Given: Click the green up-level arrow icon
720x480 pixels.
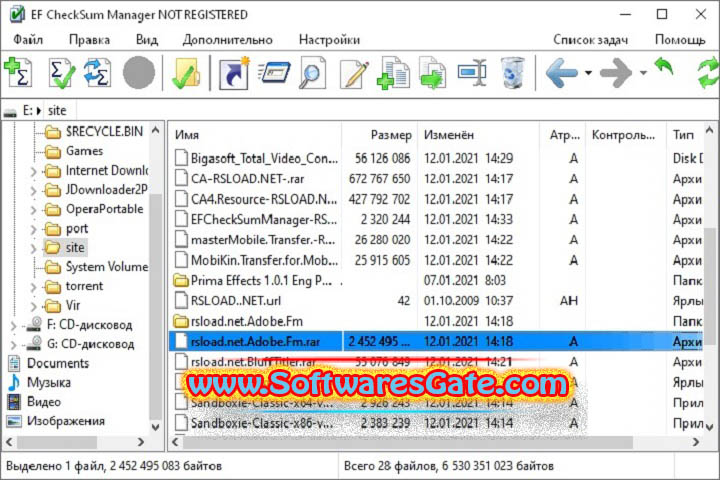Looking at the screenshot, I should 664,66.
